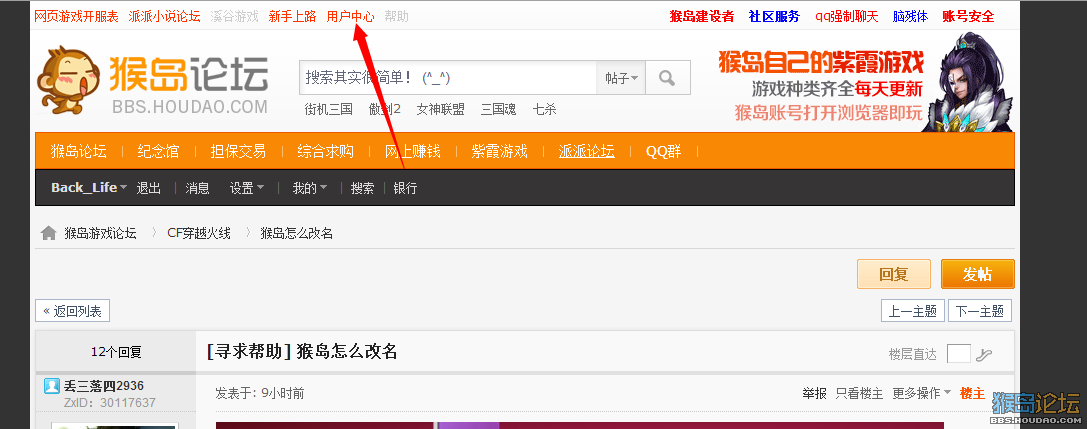This screenshot has height=429, width=1087.
Task: Open the 帖子 search type dropdown
Action: [621, 78]
